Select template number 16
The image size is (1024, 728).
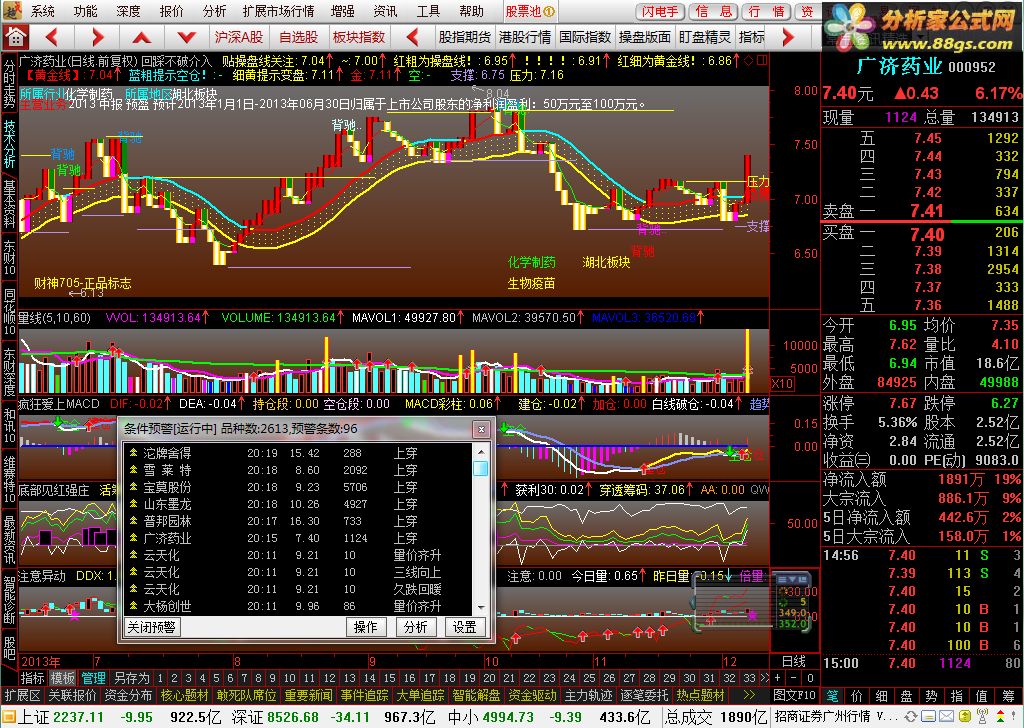tap(409, 678)
